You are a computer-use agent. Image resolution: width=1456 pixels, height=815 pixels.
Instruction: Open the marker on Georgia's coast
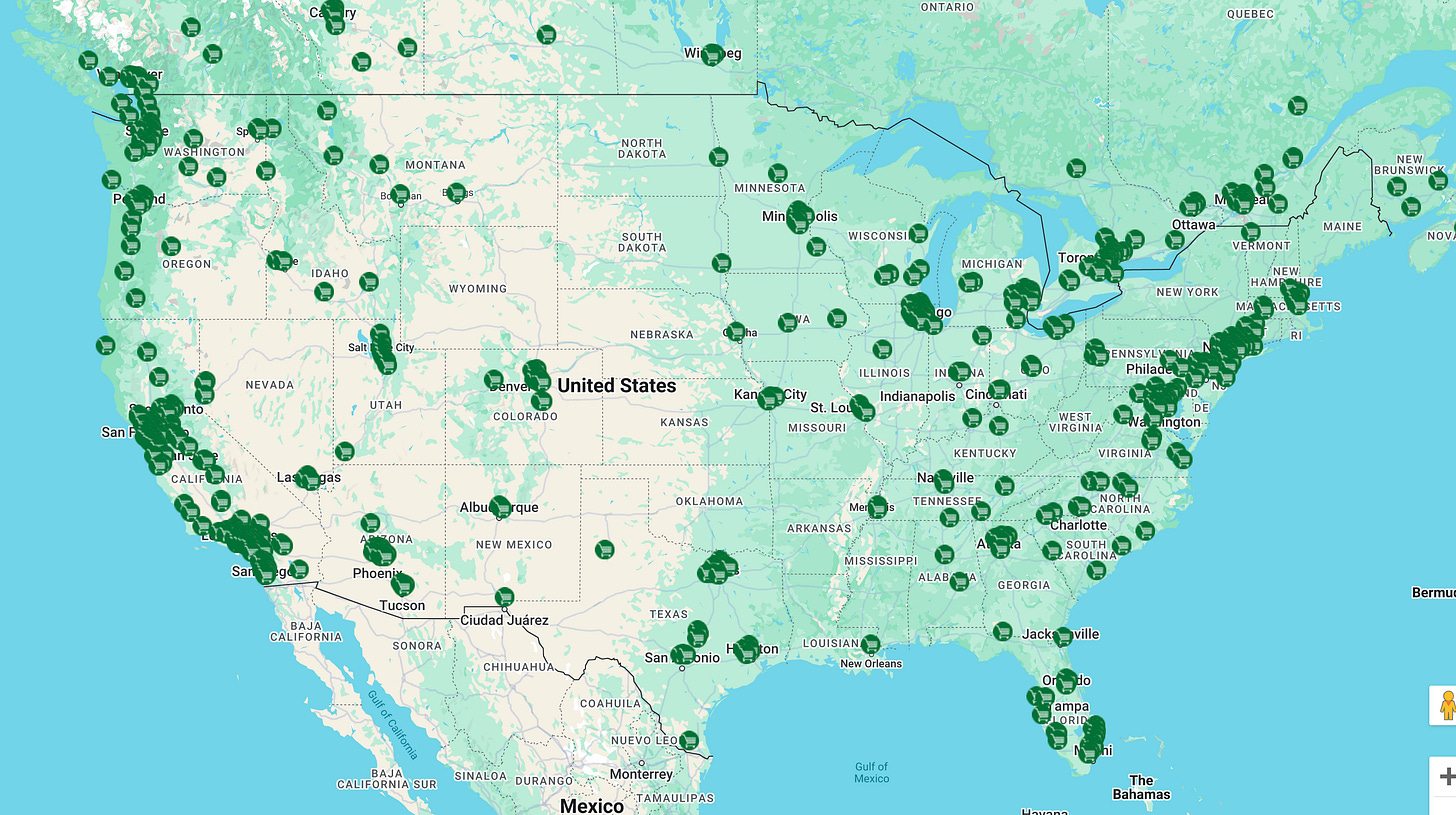click(1096, 570)
